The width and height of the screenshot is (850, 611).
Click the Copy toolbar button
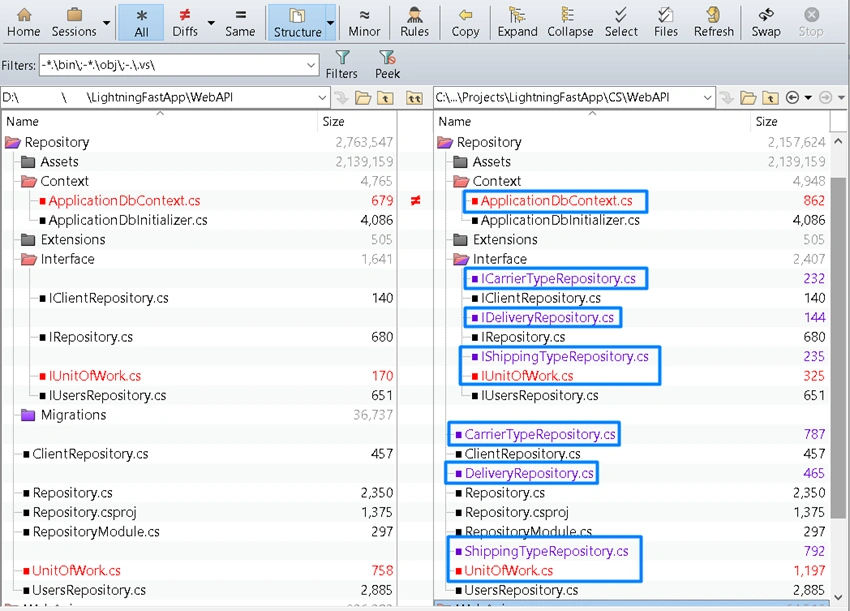pos(465,22)
